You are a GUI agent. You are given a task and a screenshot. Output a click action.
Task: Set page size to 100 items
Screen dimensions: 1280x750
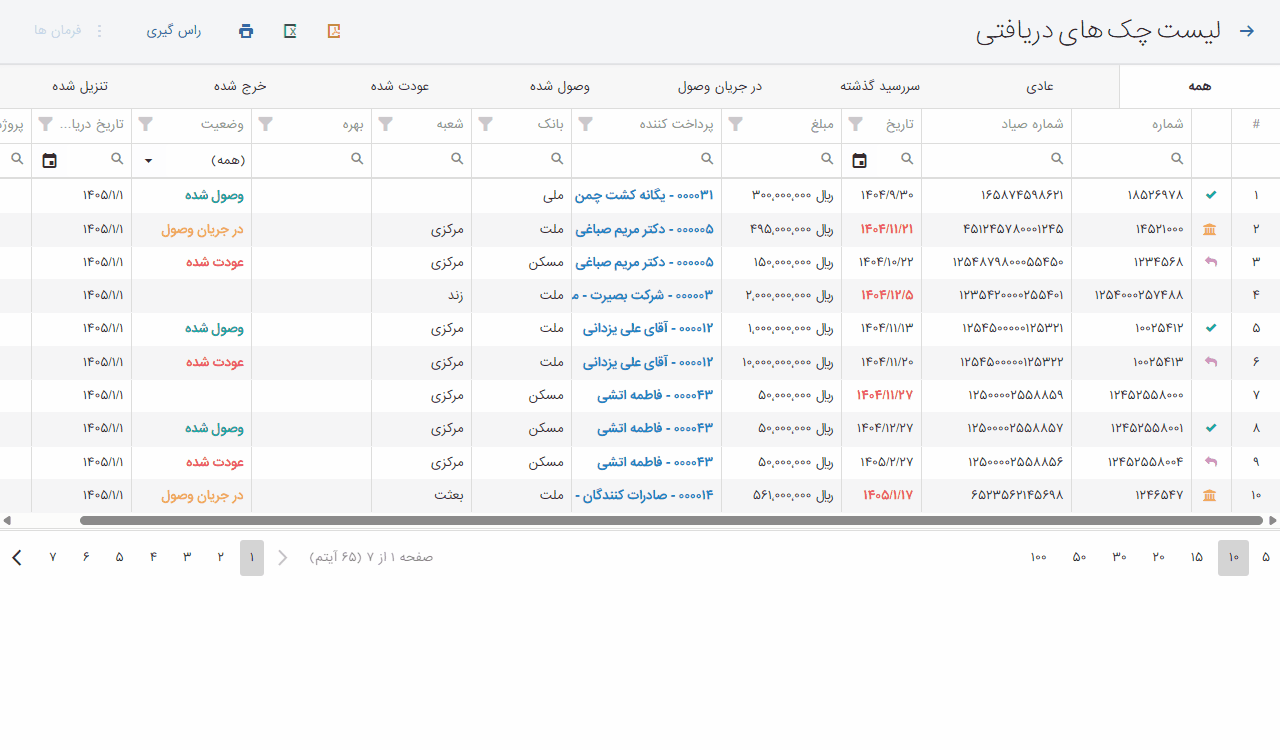tap(1038, 557)
